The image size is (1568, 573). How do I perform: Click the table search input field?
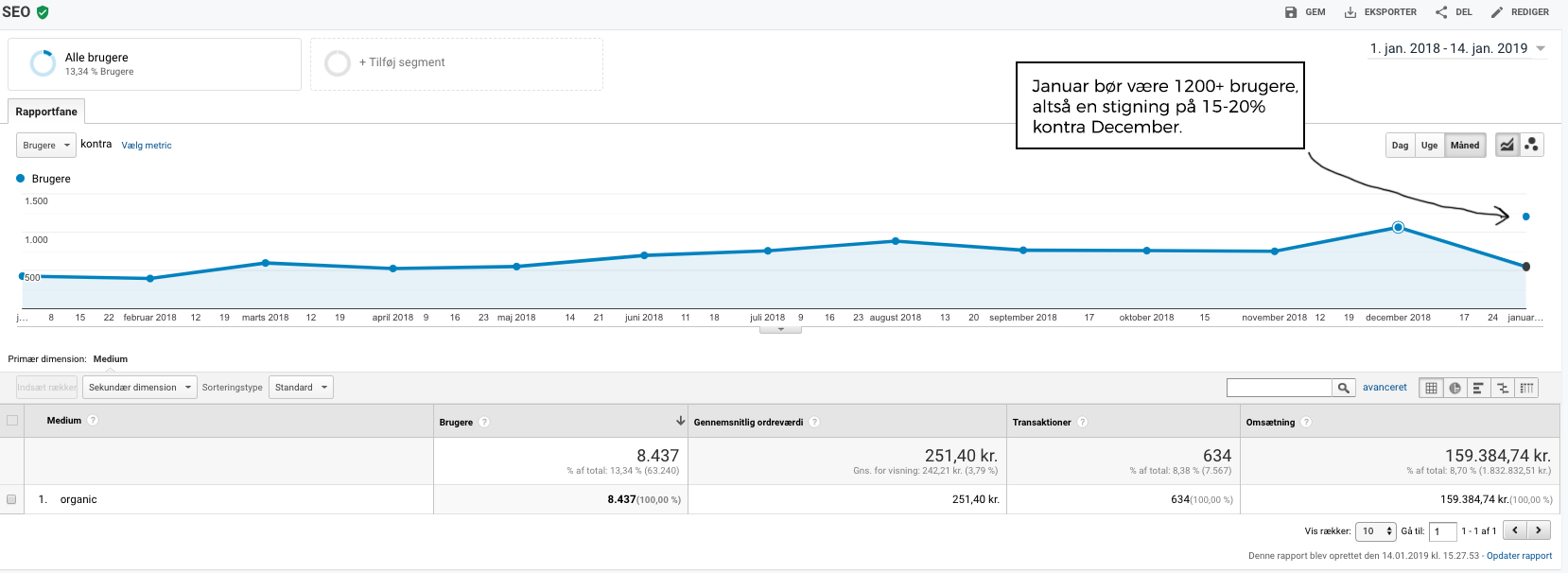[x=1279, y=388]
